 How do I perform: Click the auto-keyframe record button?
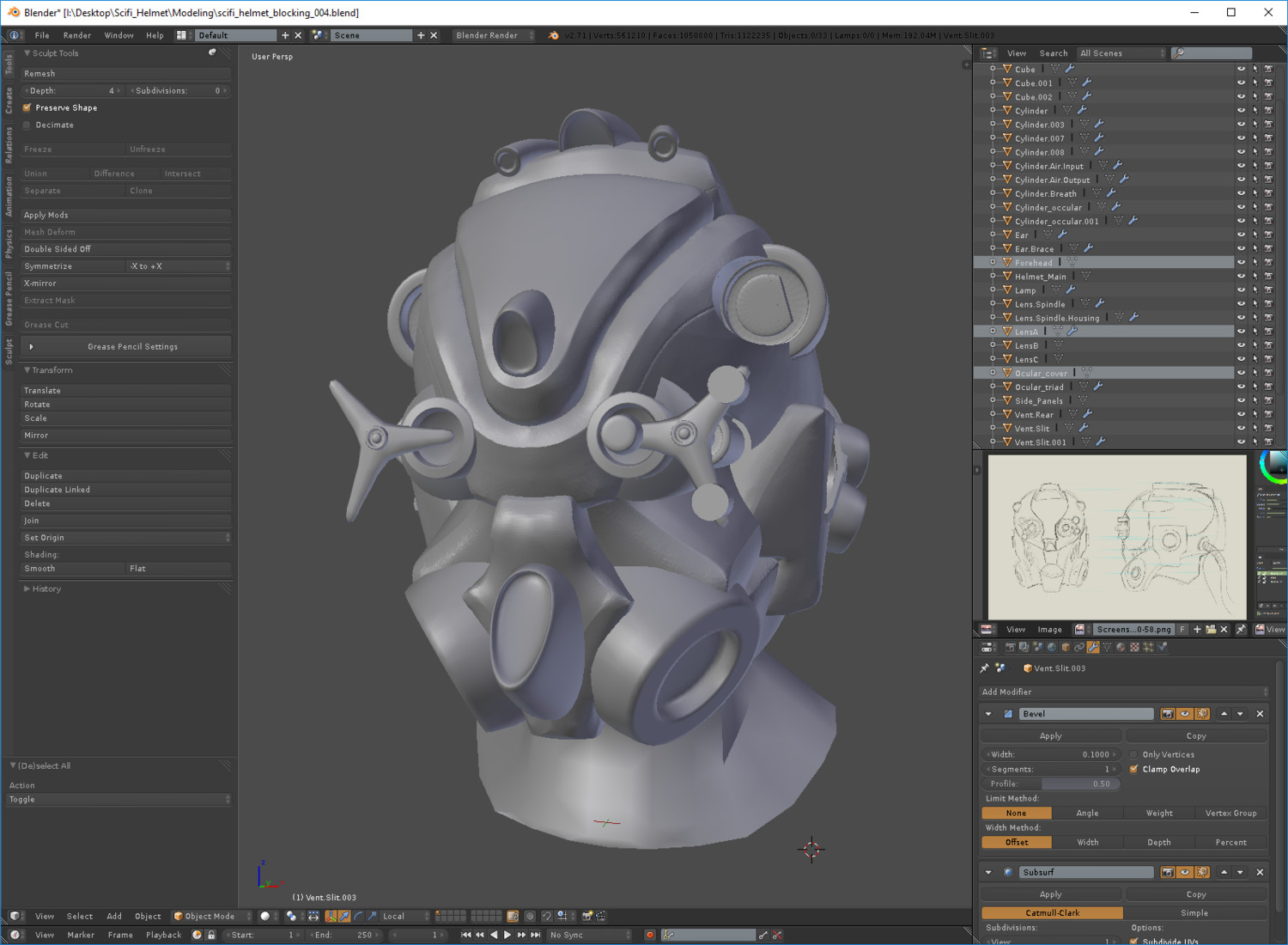pyautogui.click(x=650, y=935)
